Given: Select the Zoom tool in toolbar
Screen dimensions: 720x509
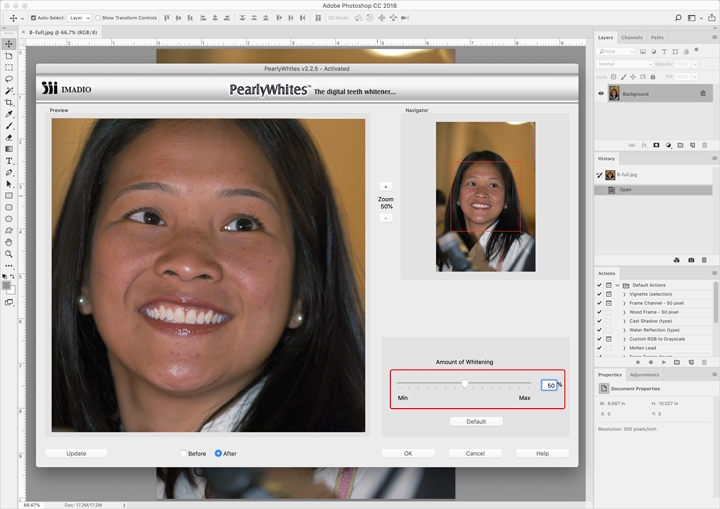Looking at the screenshot, I should point(9,254).
